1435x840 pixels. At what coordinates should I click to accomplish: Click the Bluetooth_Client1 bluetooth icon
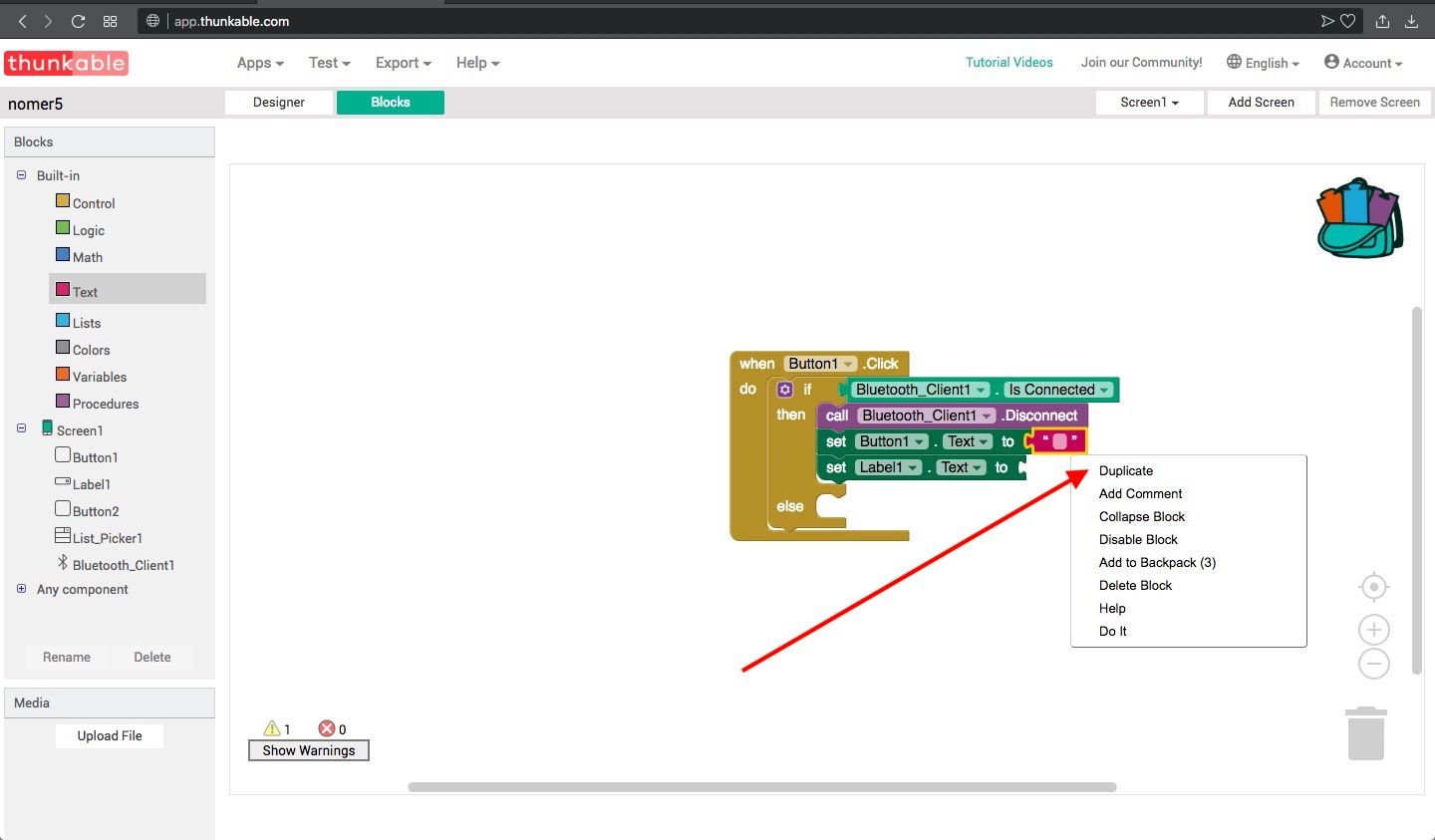[x=63, y=563]
